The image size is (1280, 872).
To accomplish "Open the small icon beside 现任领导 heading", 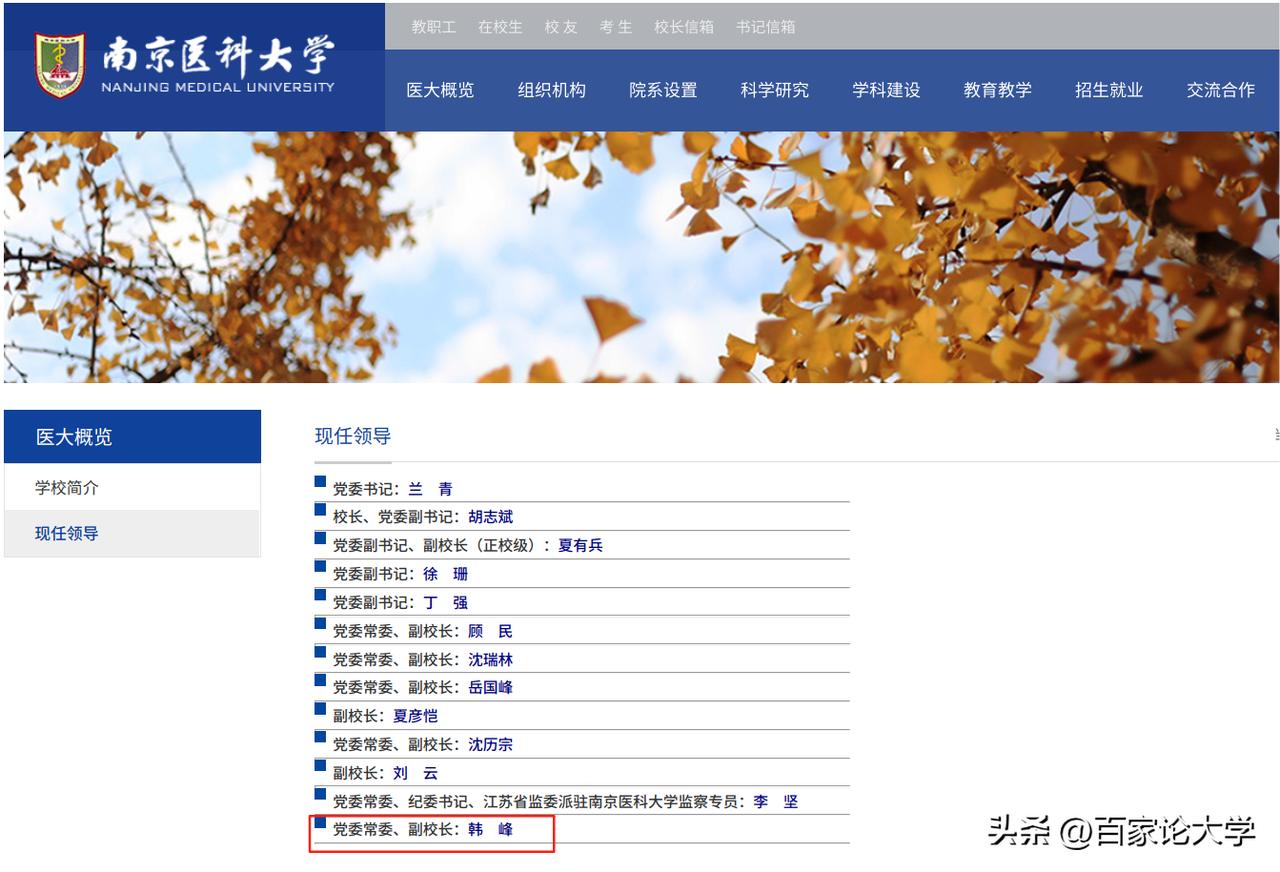I will 1274,434.
